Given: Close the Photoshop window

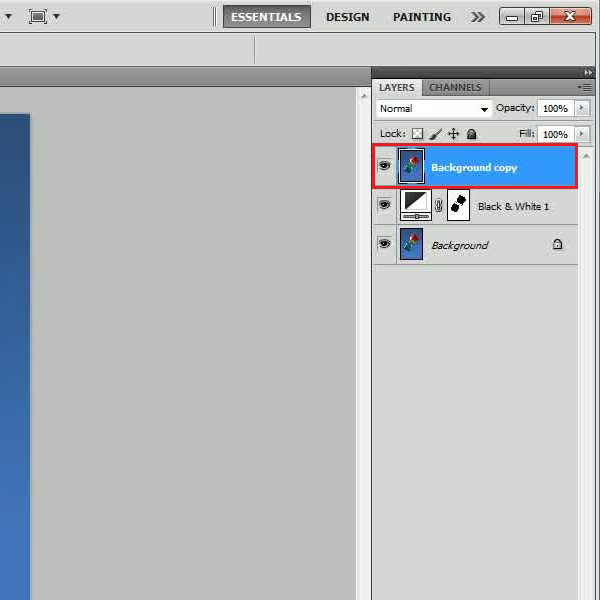Looking at the screenshot, I should tap(570, 16).
